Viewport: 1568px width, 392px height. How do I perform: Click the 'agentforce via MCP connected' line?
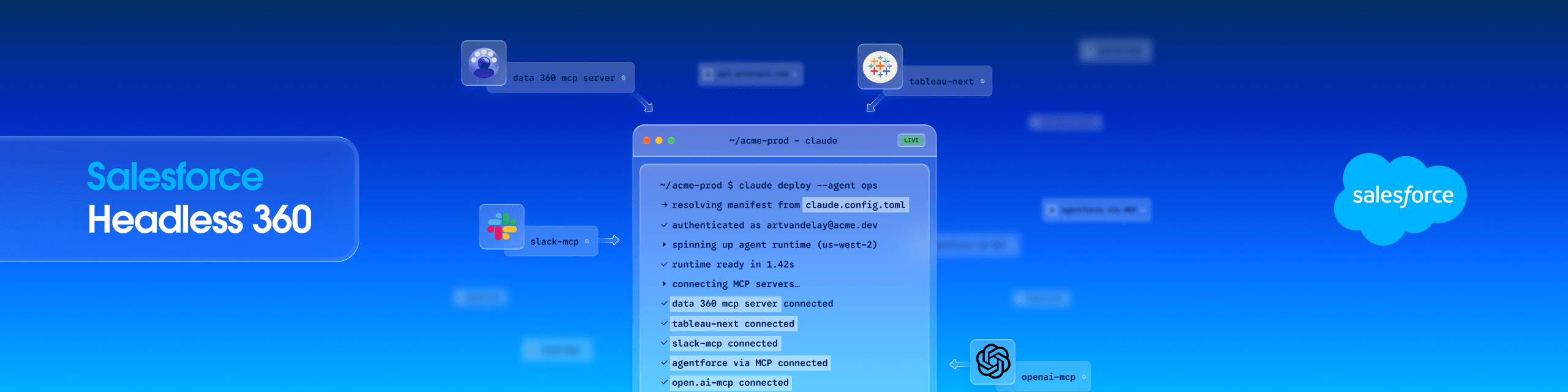pos(750,363)
